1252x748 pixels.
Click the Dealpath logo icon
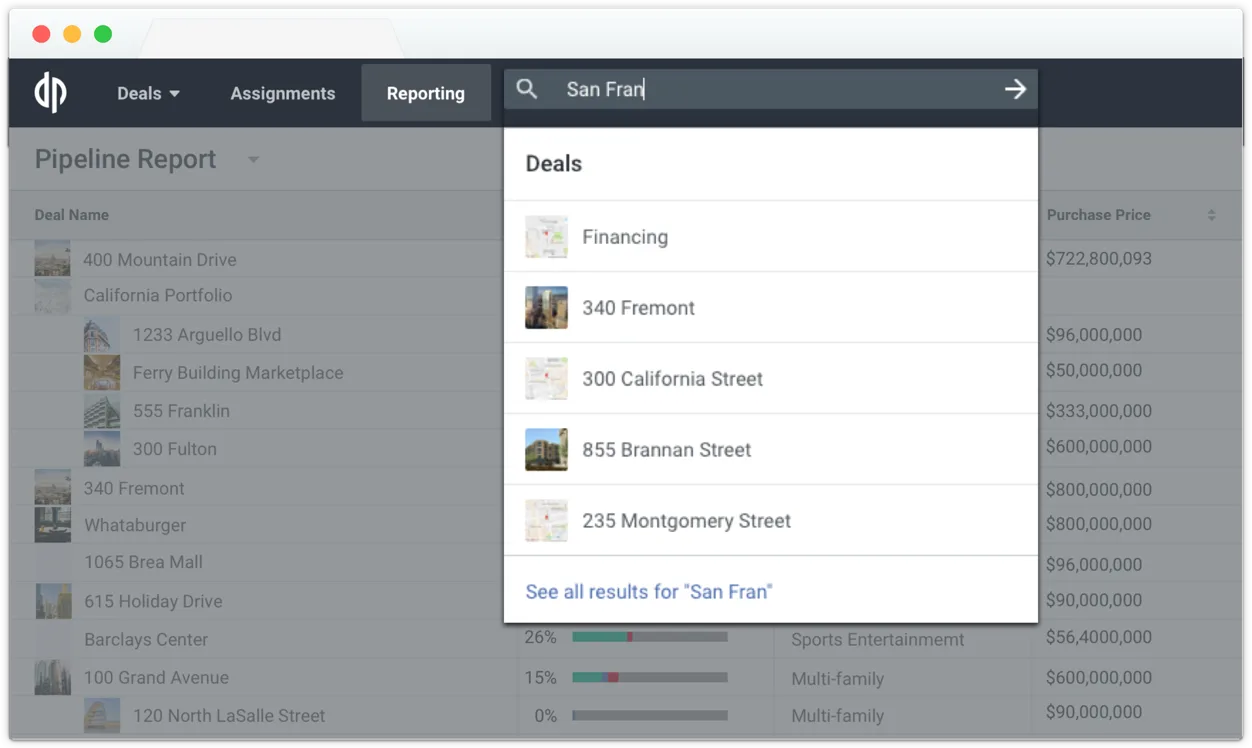49,92
